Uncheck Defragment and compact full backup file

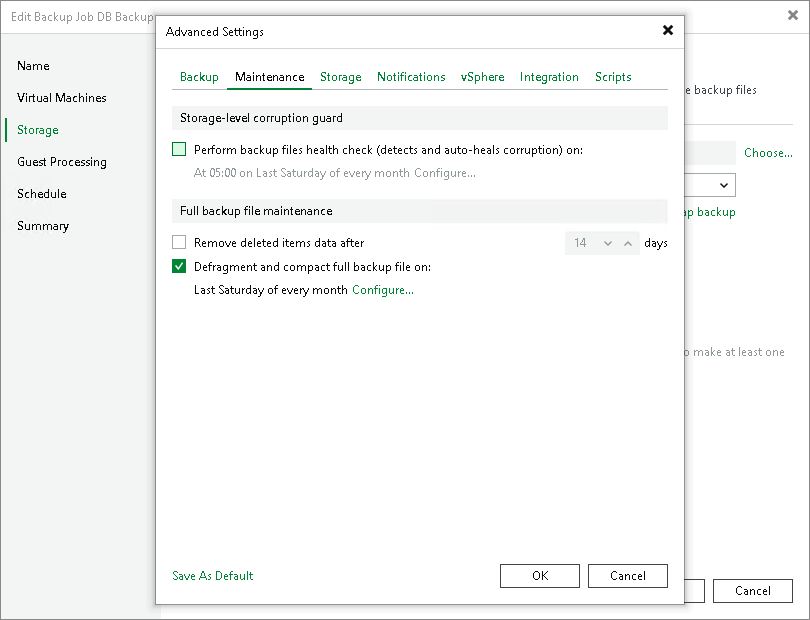[179, 266]
